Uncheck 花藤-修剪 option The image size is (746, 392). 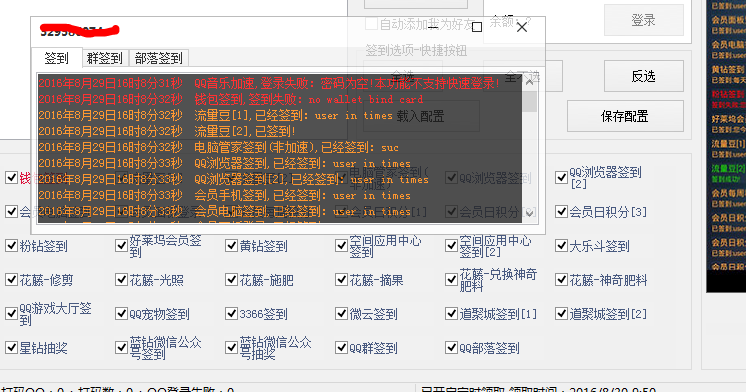pos(11,280)
